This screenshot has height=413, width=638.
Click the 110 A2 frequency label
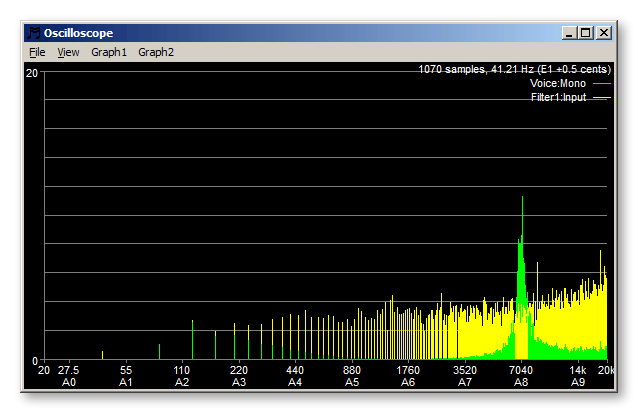pos(181,376)
